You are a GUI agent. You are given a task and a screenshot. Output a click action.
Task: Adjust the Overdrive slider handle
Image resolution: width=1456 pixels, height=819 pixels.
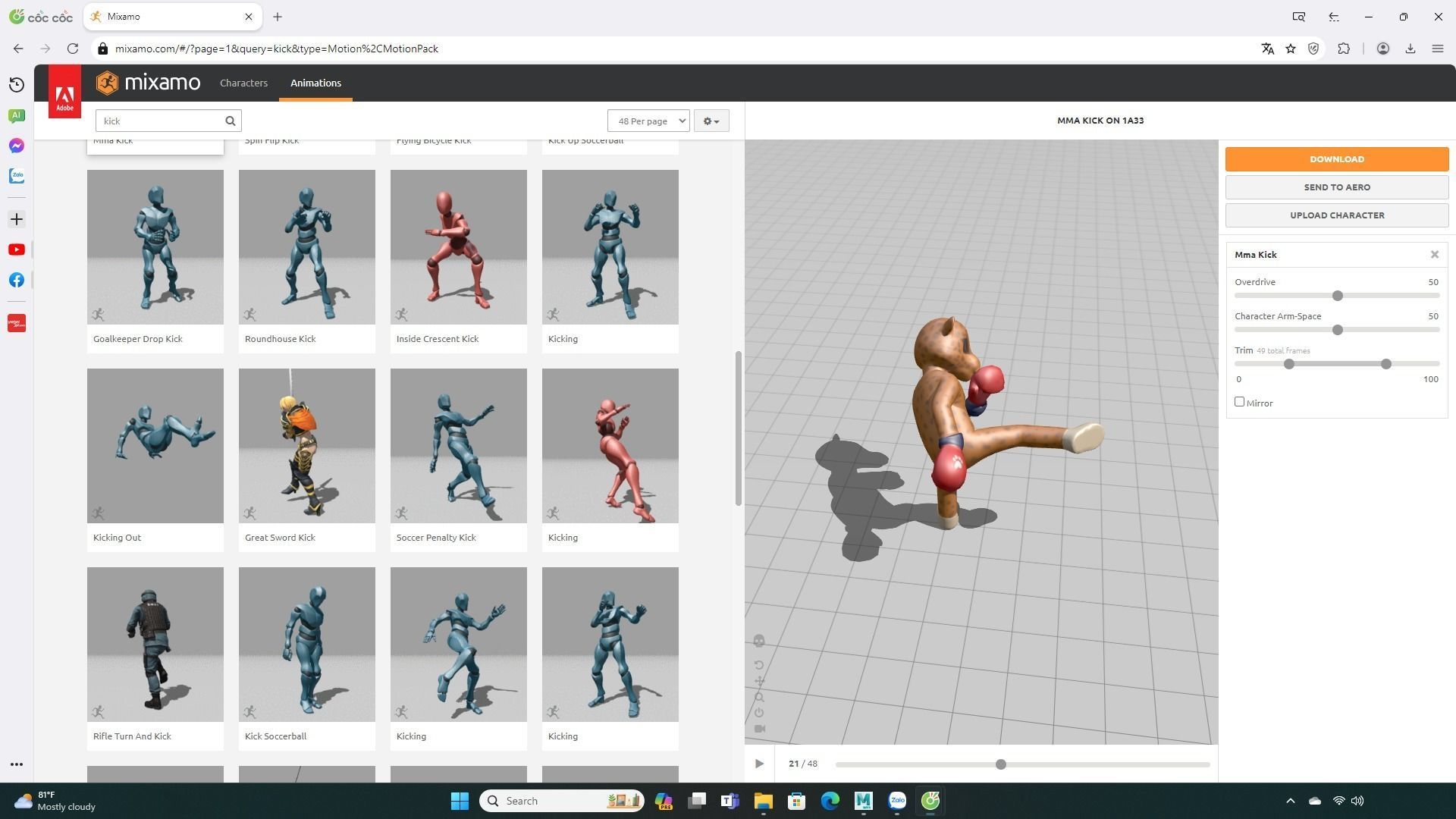pos(1338,296)
